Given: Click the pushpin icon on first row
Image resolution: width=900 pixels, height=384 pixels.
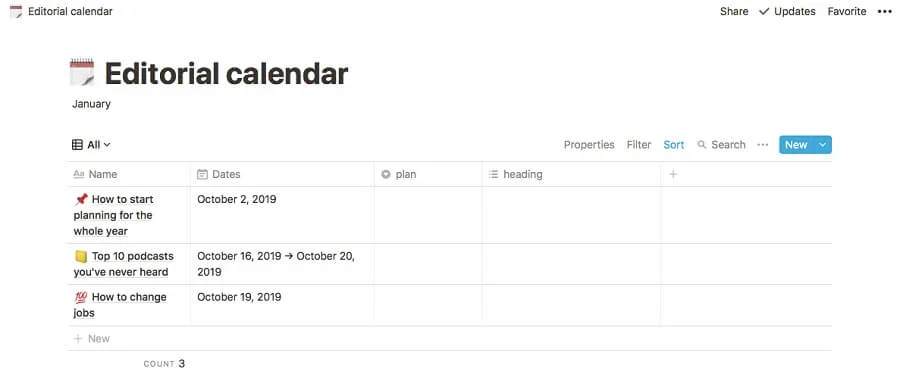Looking at the screenshot, I should point(81,199).
